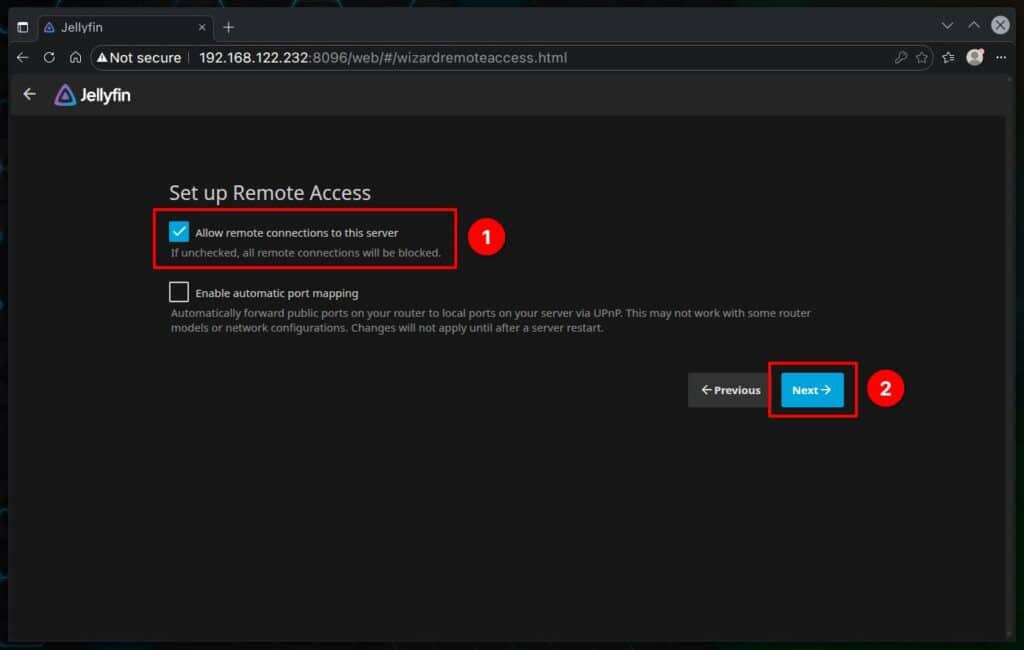Open browser profile avatar
The width and height of the screenshot is (1024, 650).
click(975, 58)
